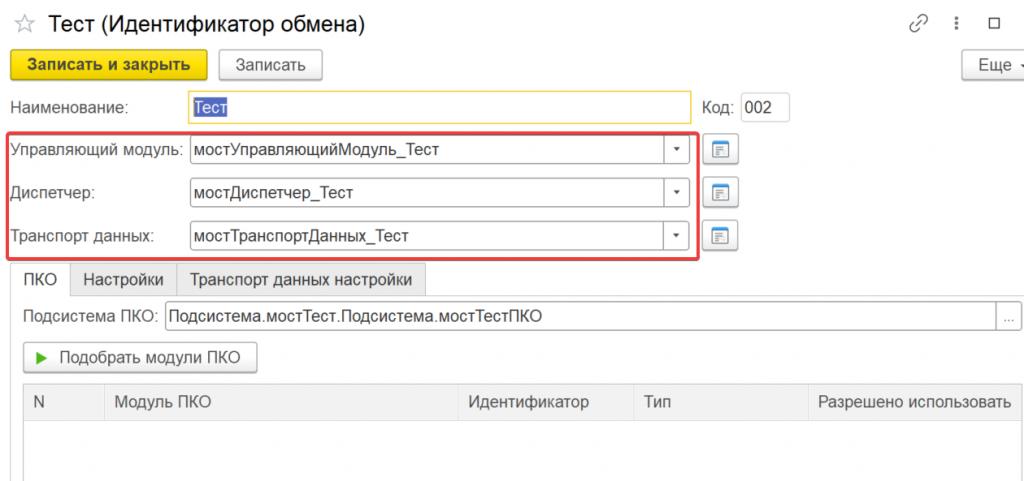Switch to the ПКО tab
This screenshot has width=1024, height=481.
[40, 280]
